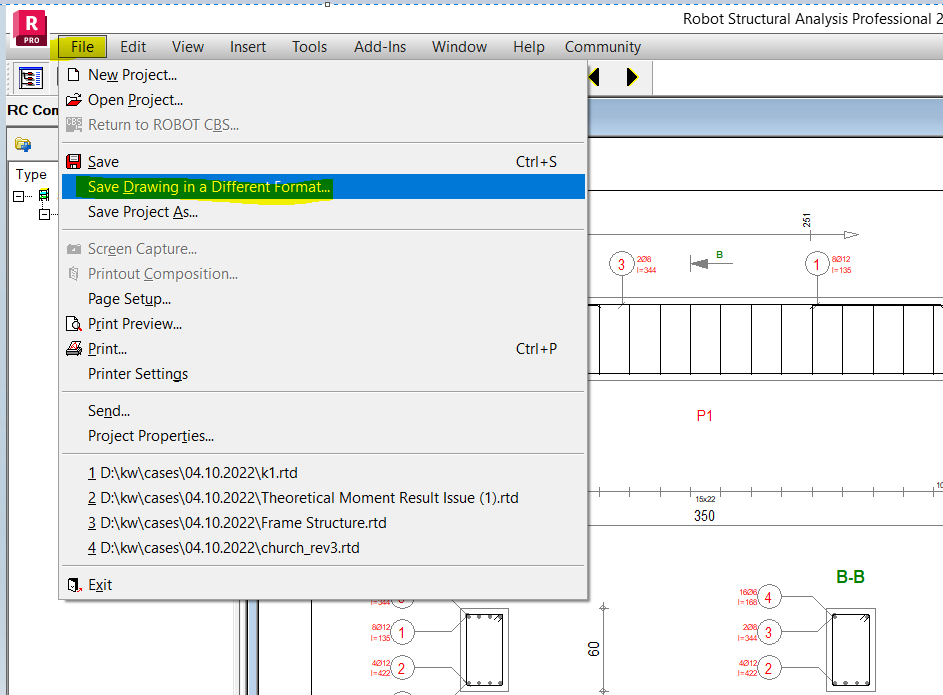Click the Print Preview magnifier icon
Viewport: 943px width, 695px height.
click(x=74, y=323)
